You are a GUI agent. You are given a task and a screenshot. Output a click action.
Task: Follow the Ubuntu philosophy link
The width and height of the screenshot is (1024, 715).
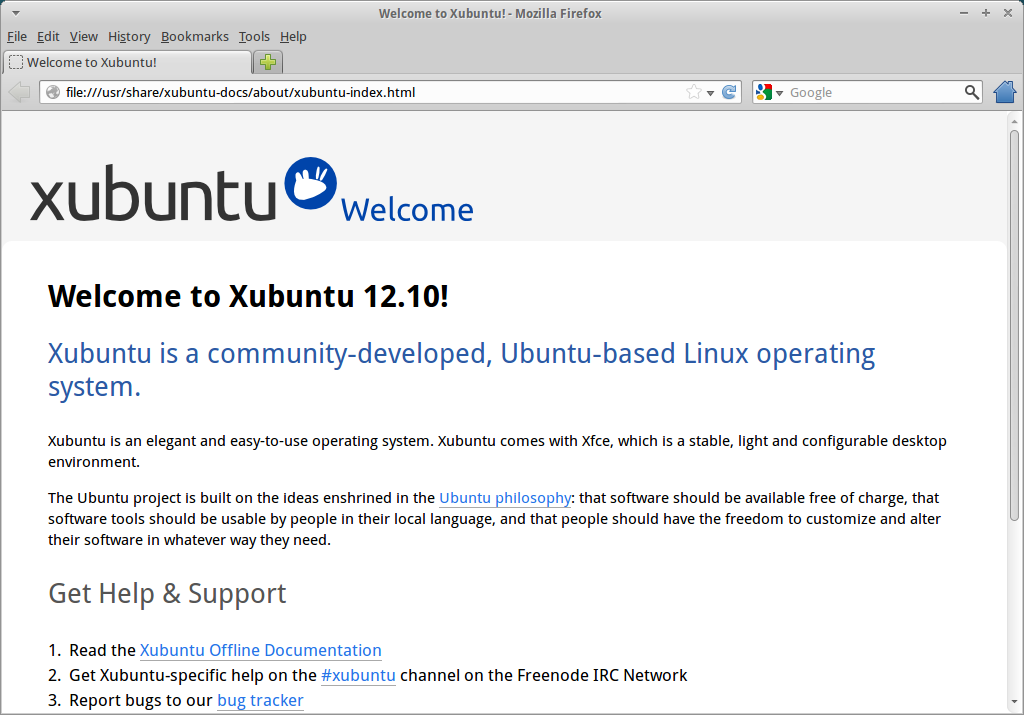click(x=505, y=497)
